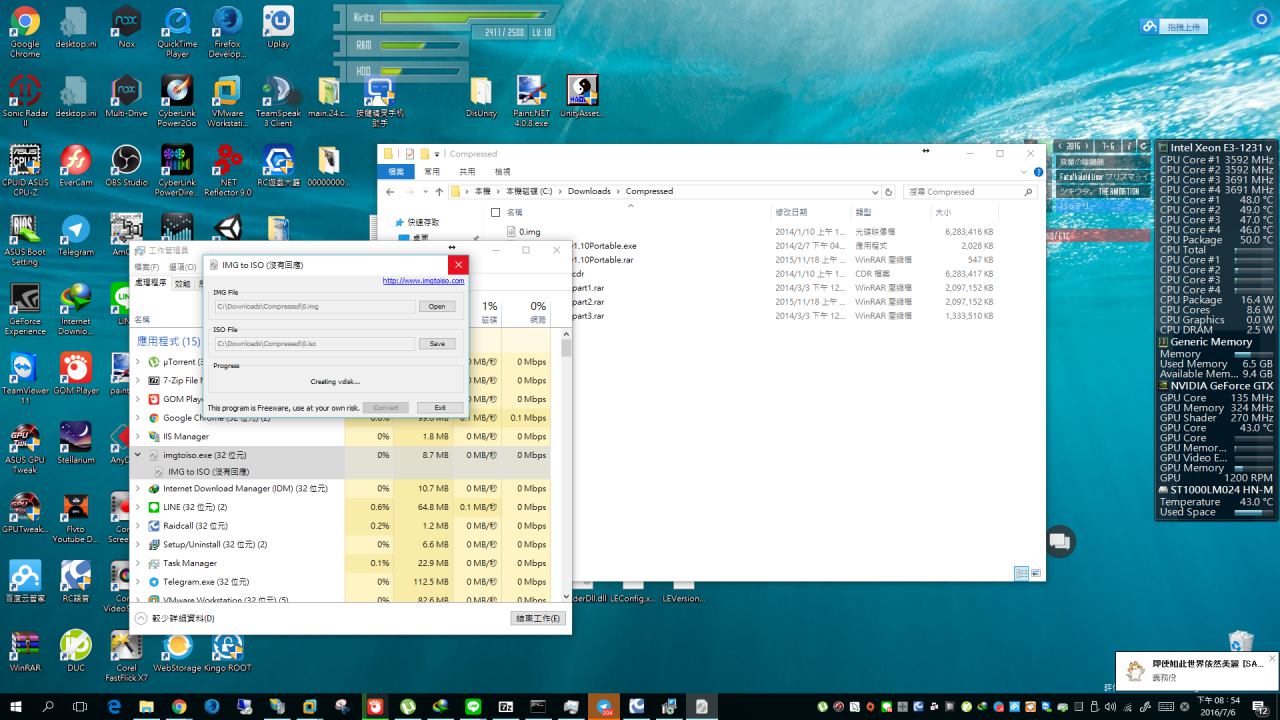
Task: Open the 檔案 menu in Task Manager
Action: pos(147,267)
